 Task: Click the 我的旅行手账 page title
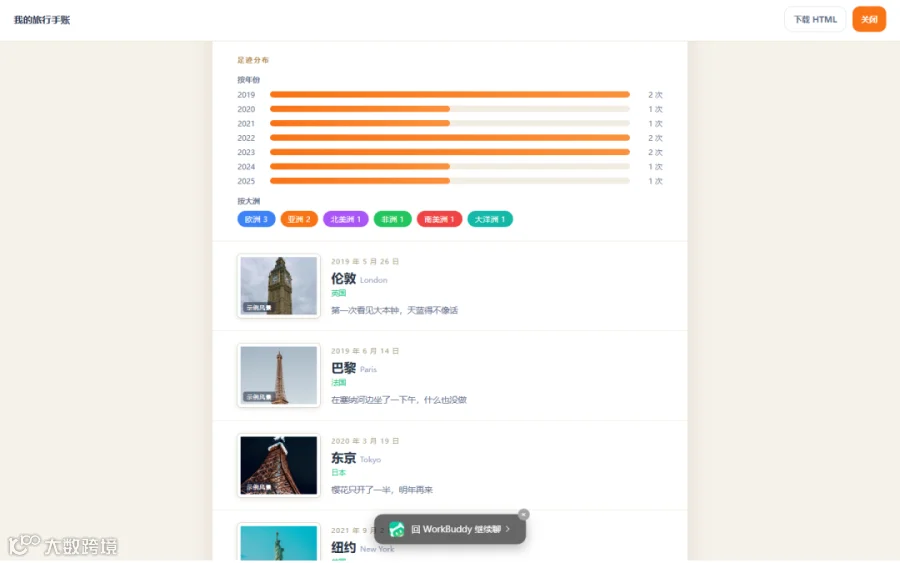(42, 20)
